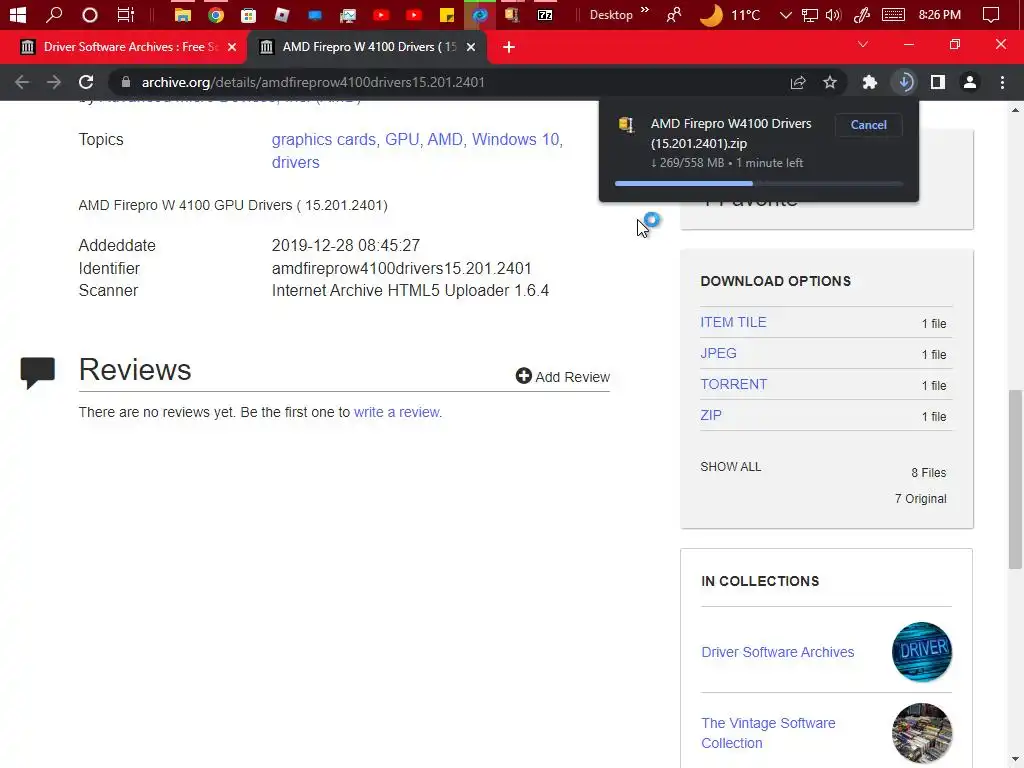The image size is (1024, 768).
Task: Click the Reviews speech bubble icon
Action: pyautogui.click(x=37, y=372)
